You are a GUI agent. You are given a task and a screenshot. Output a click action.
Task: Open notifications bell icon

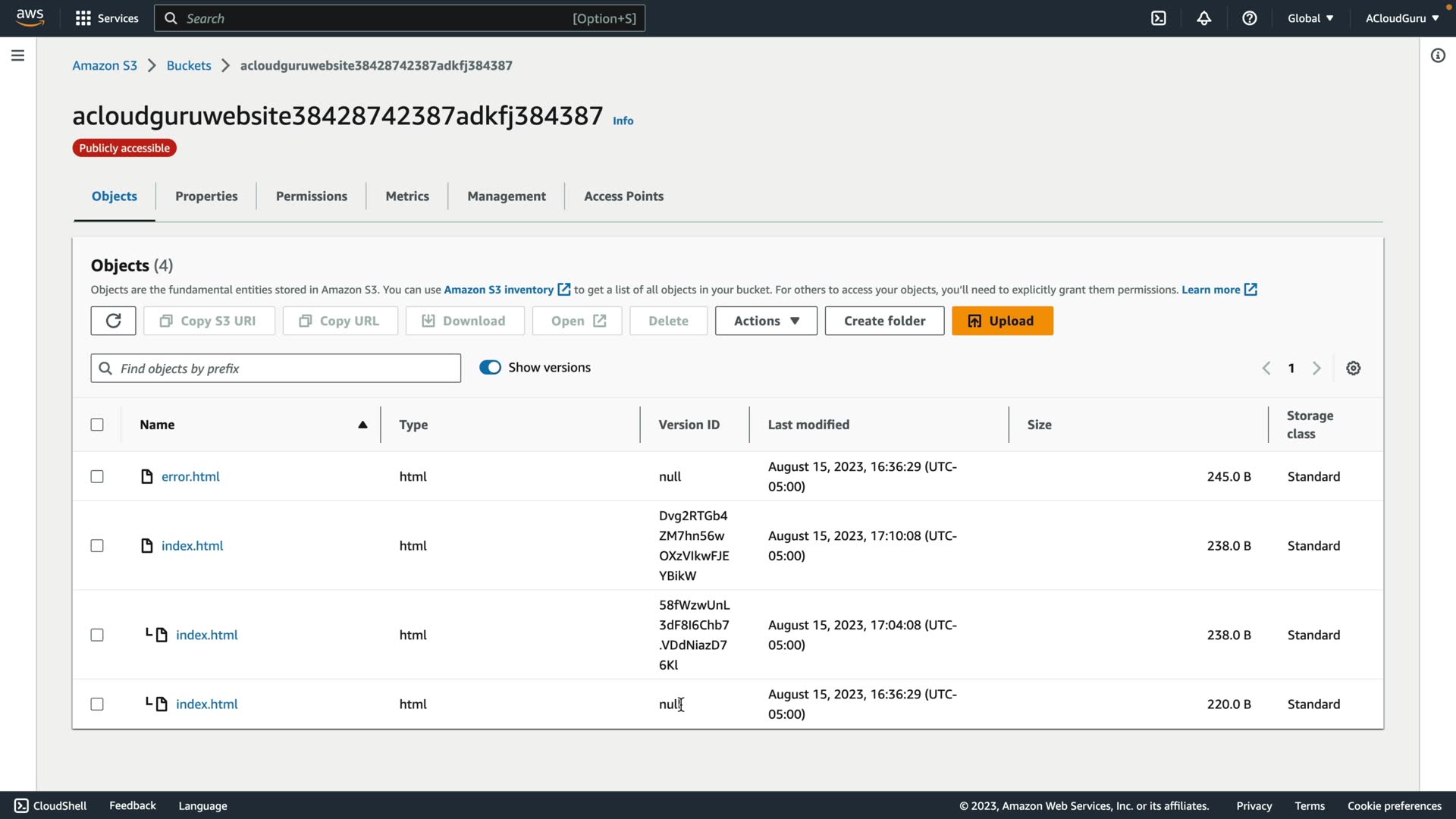[1203, 18]
